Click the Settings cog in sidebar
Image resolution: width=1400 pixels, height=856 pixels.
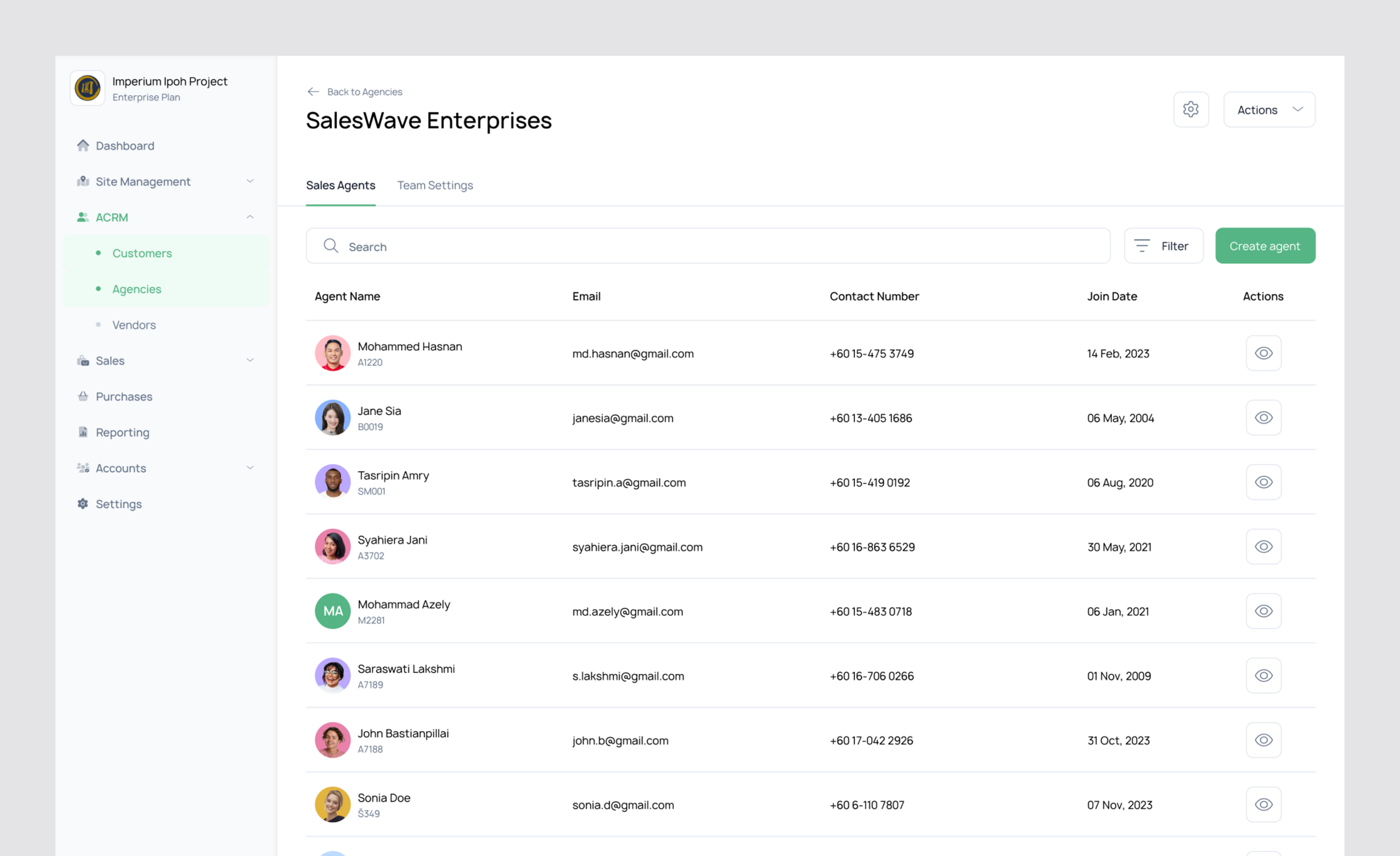click(x=83, y=504)
